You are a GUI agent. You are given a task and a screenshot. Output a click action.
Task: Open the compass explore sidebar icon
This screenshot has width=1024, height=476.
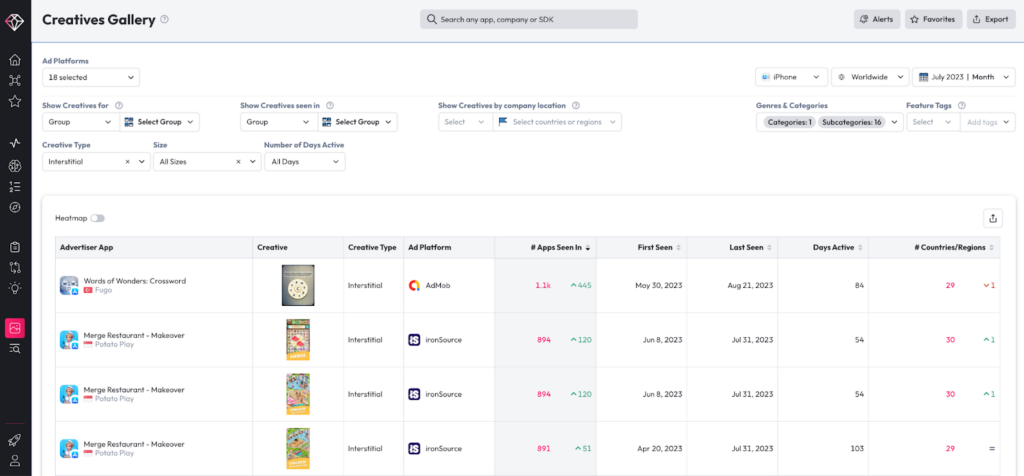(15, 208)
